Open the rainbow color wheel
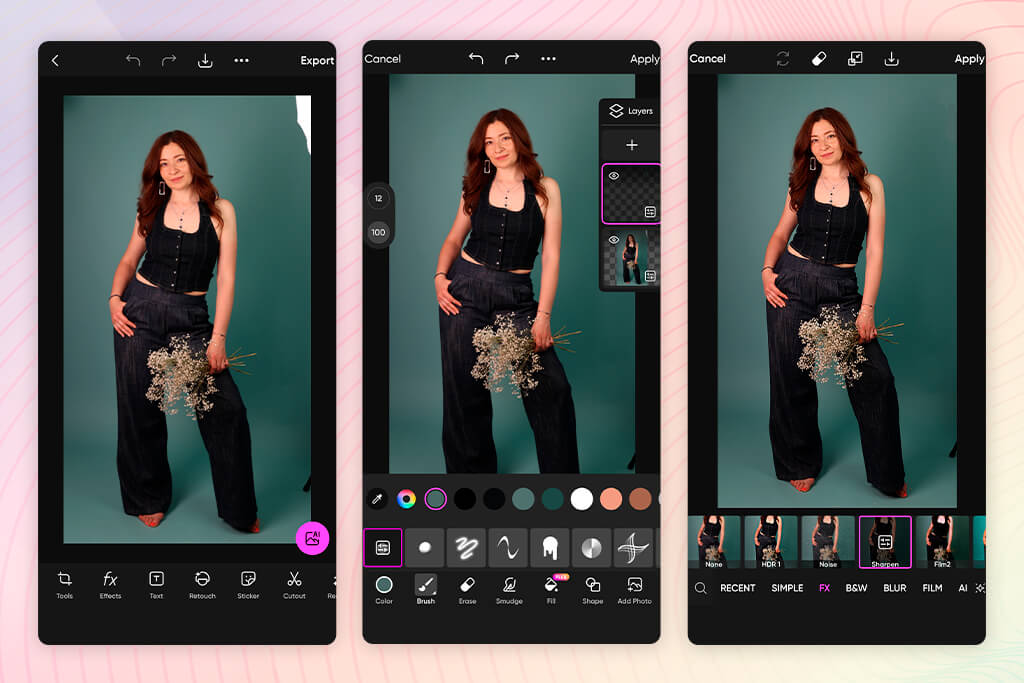Viewport: 1024px width, 683px height. pyautogui.click(x=406, y=500)
